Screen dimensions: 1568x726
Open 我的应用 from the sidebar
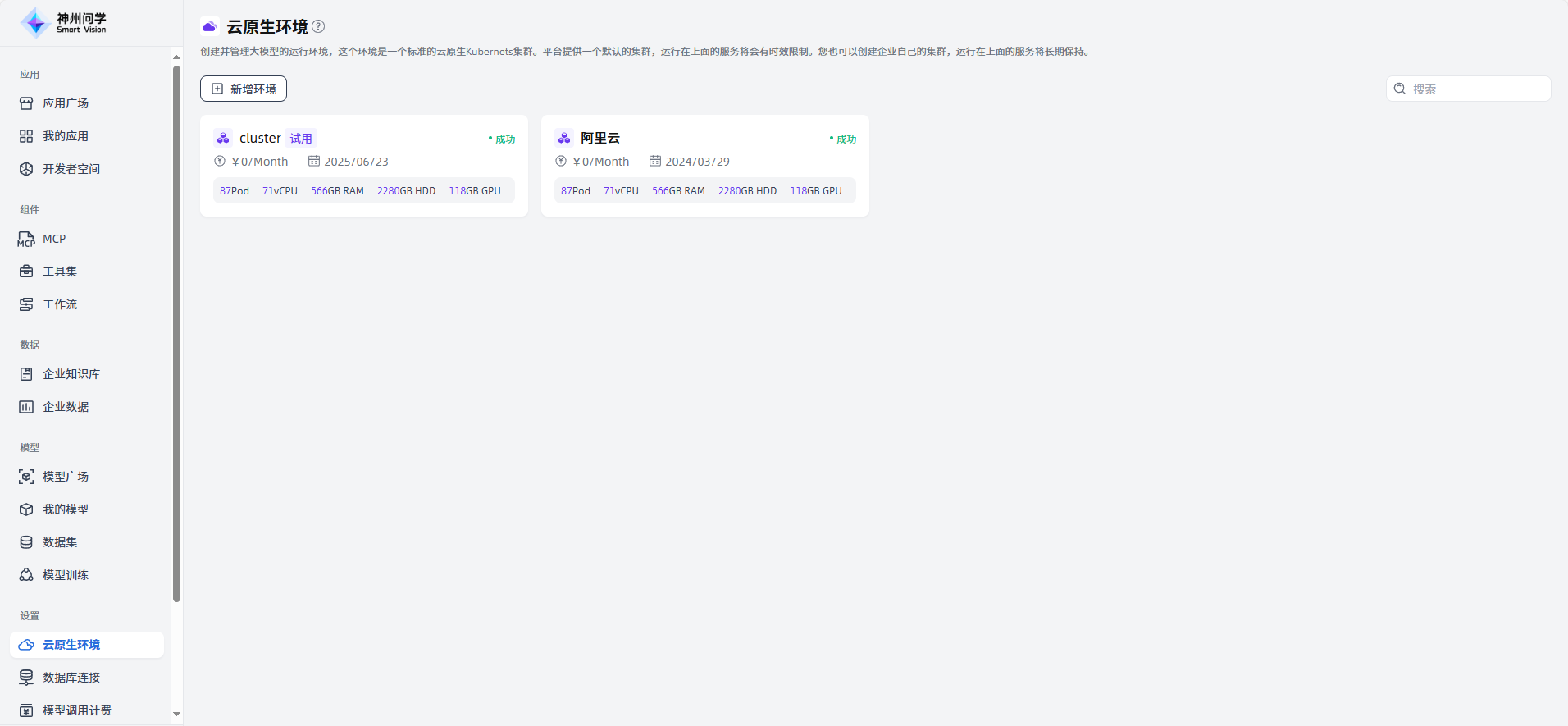coord(66,136)
